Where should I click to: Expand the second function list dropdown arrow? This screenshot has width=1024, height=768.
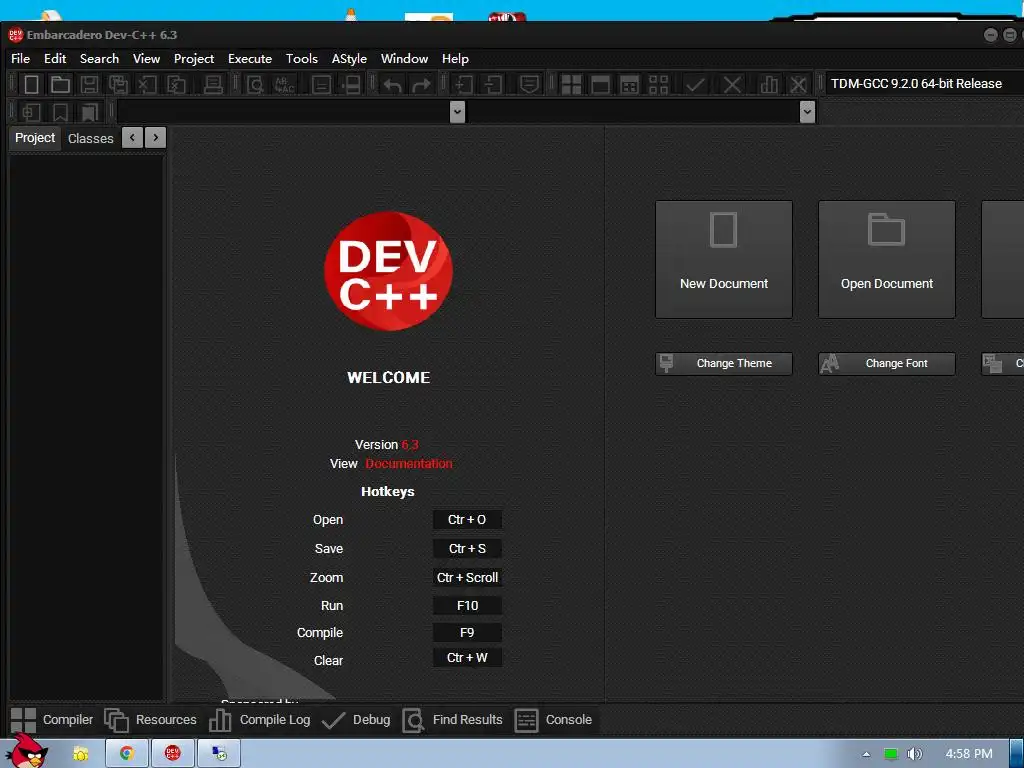tap(807, 112)
